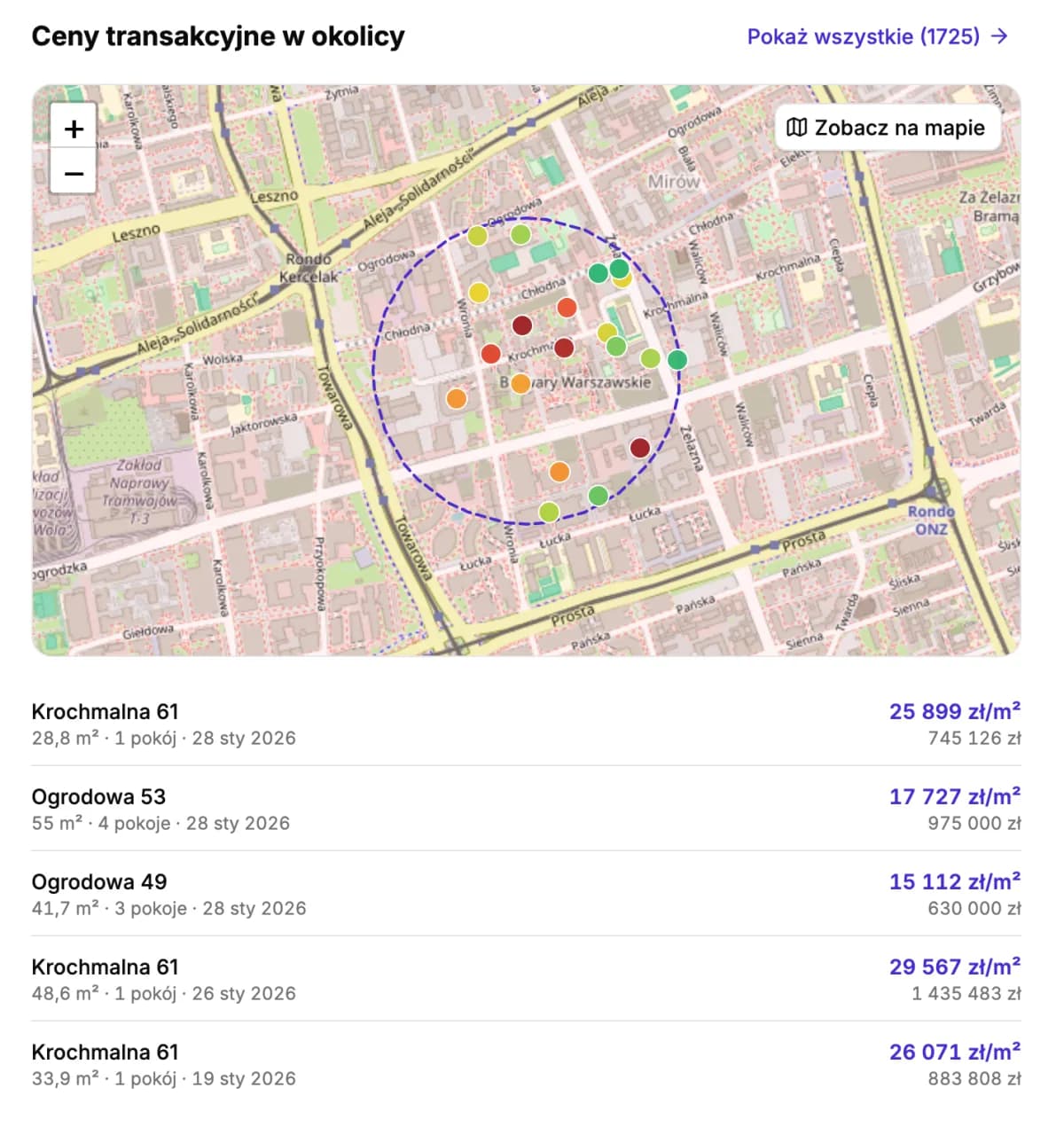
Task: Pick dark red marker near Żelazna label
Action: click(x=640, y=448)
